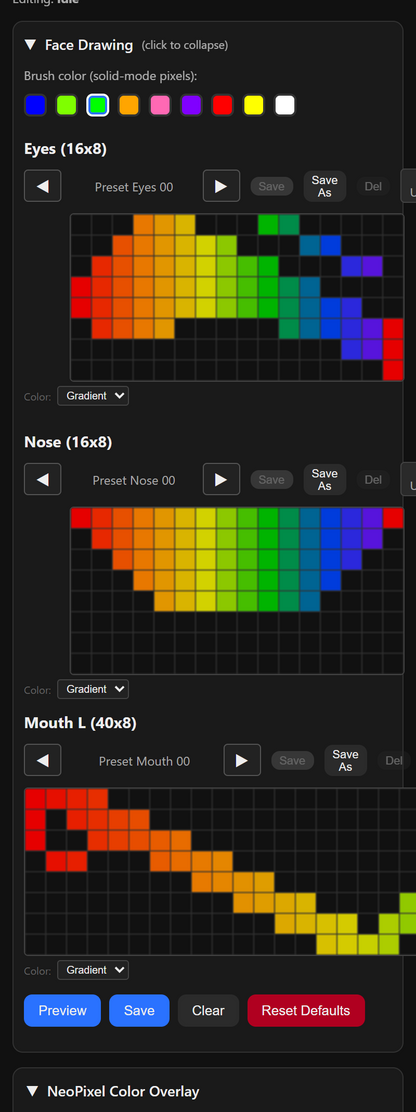Click Save button for Mouth preset
The height and width of the screenshot is (1112, 416).
pos(292,761)
